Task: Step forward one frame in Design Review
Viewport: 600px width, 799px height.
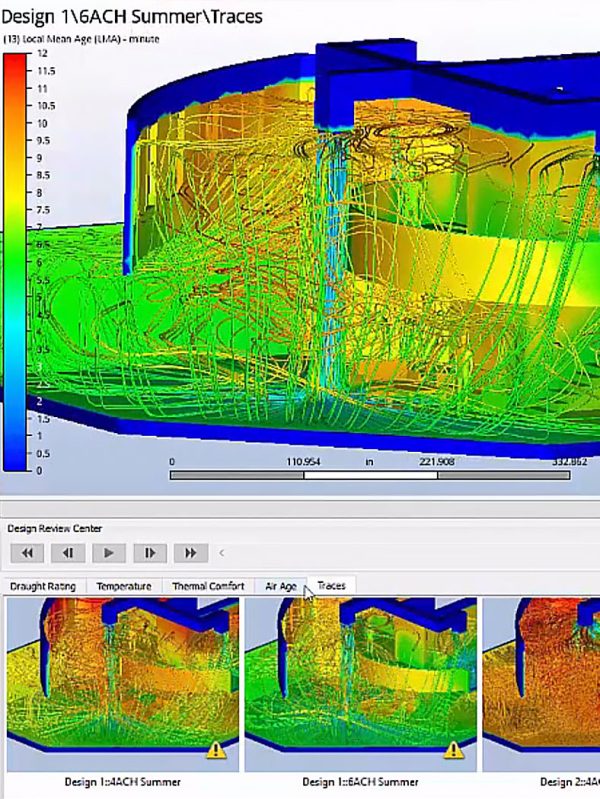Action: [x=149, y=552]
